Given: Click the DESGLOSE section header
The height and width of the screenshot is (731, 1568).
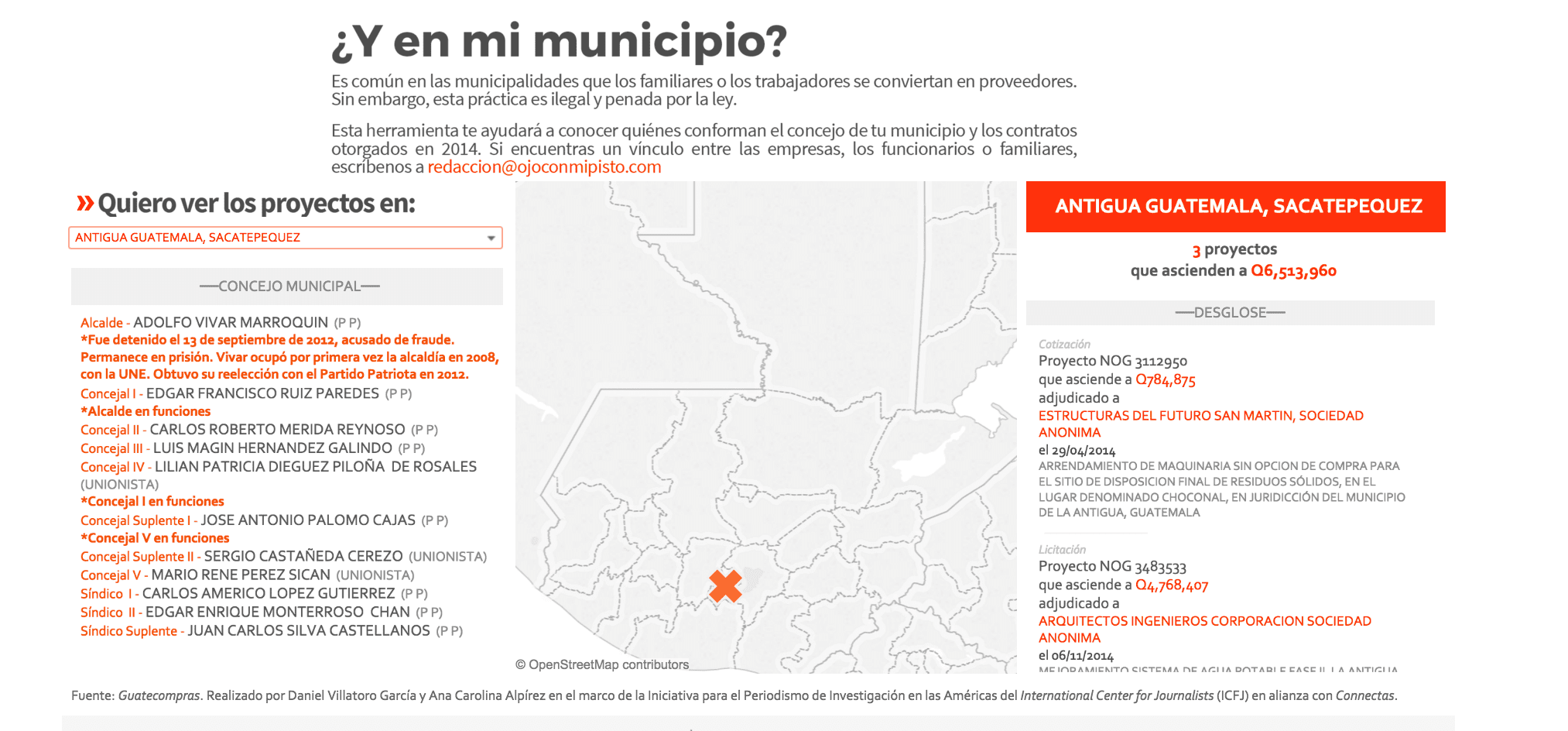Looking at the screenshot, I should (1230, 313).
